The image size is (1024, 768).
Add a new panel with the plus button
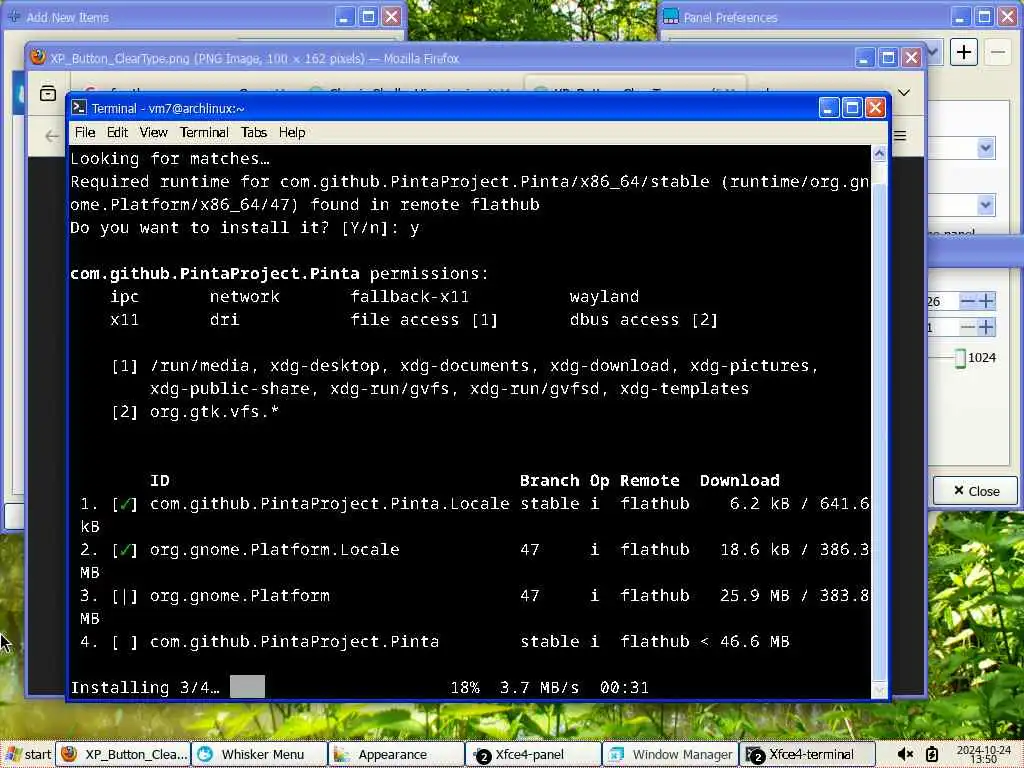pyautogui.click(x=964, y=52)
